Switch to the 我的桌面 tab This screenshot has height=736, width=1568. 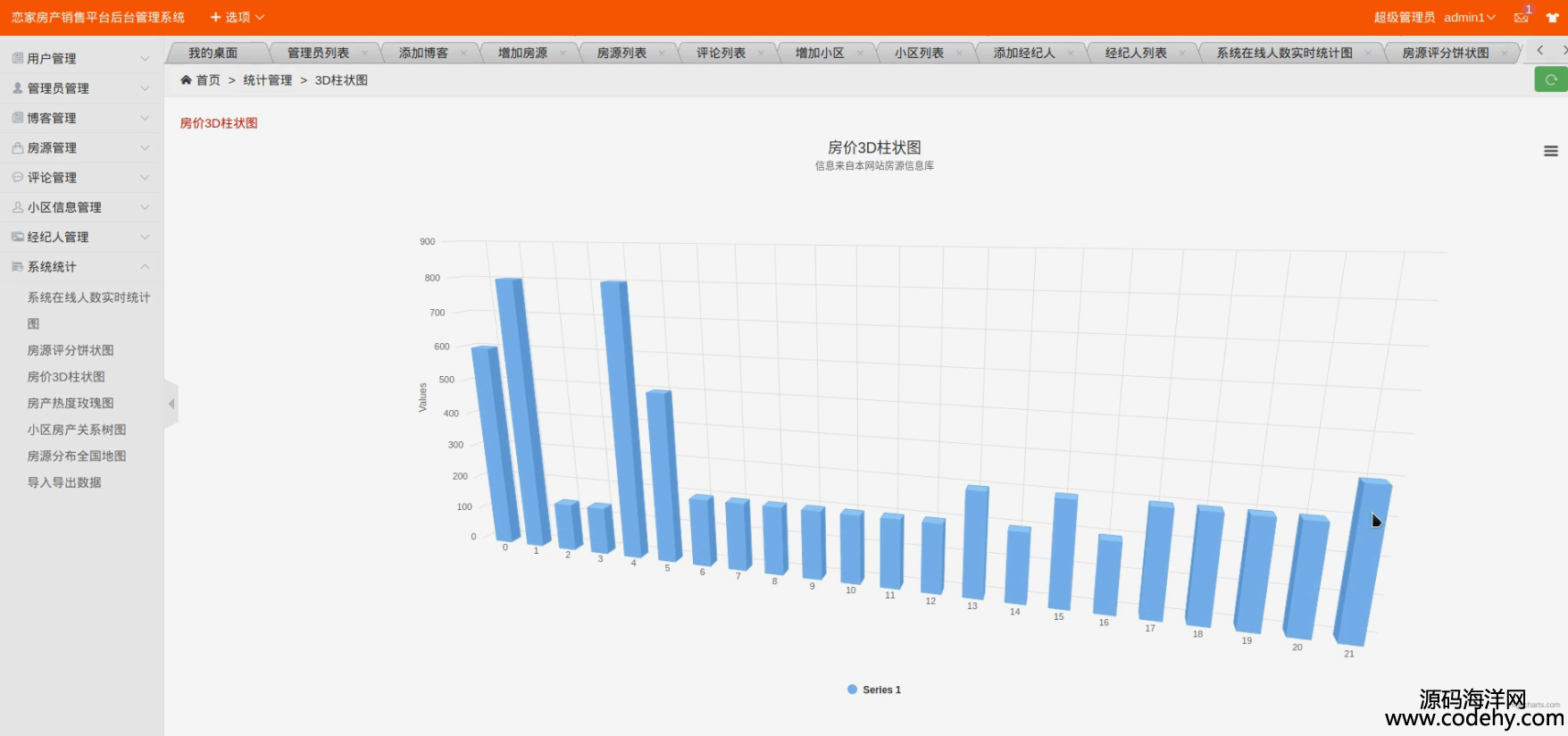[x=213, y=53]
